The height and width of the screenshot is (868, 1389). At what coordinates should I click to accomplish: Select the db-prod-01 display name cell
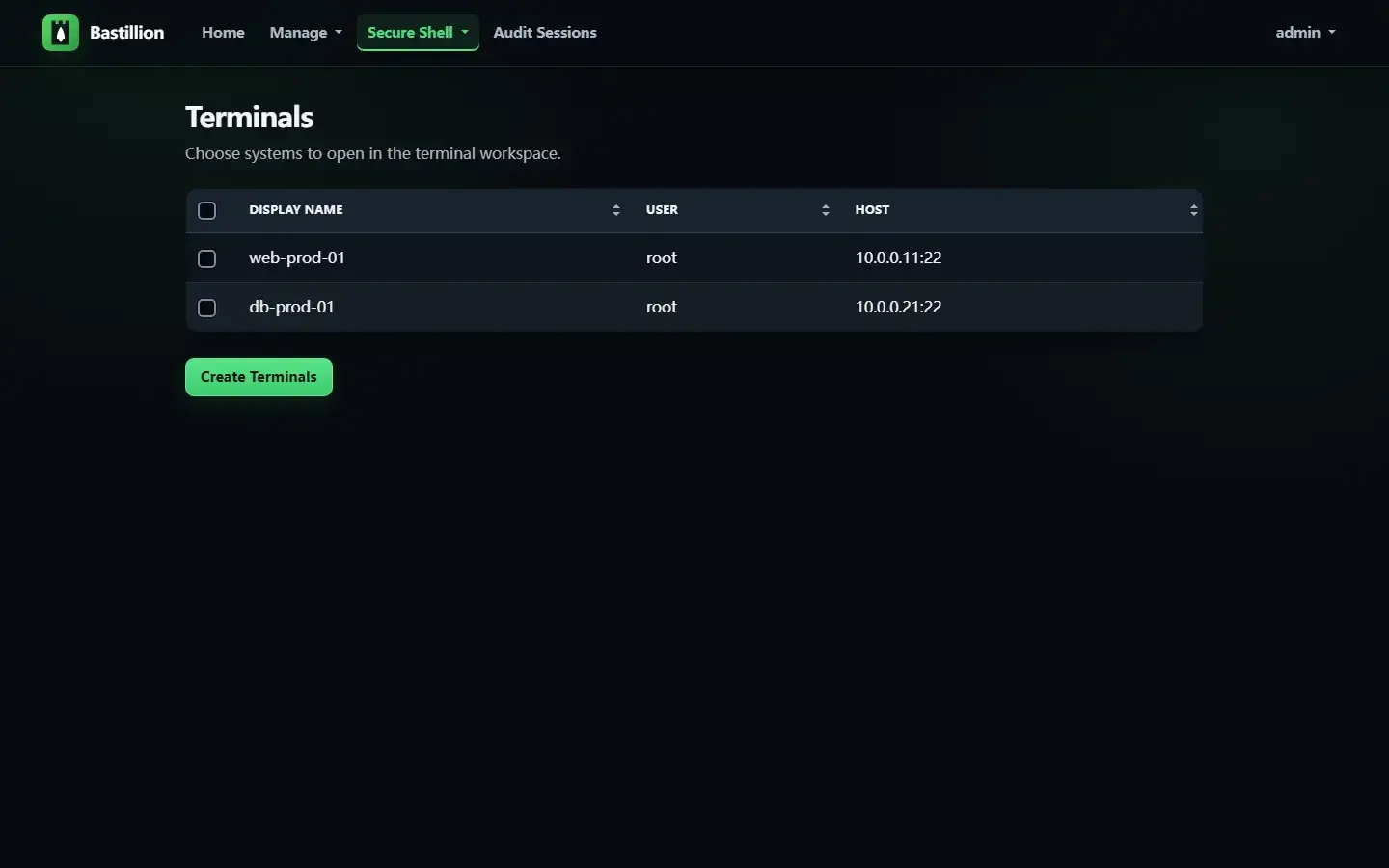[291, 308]
